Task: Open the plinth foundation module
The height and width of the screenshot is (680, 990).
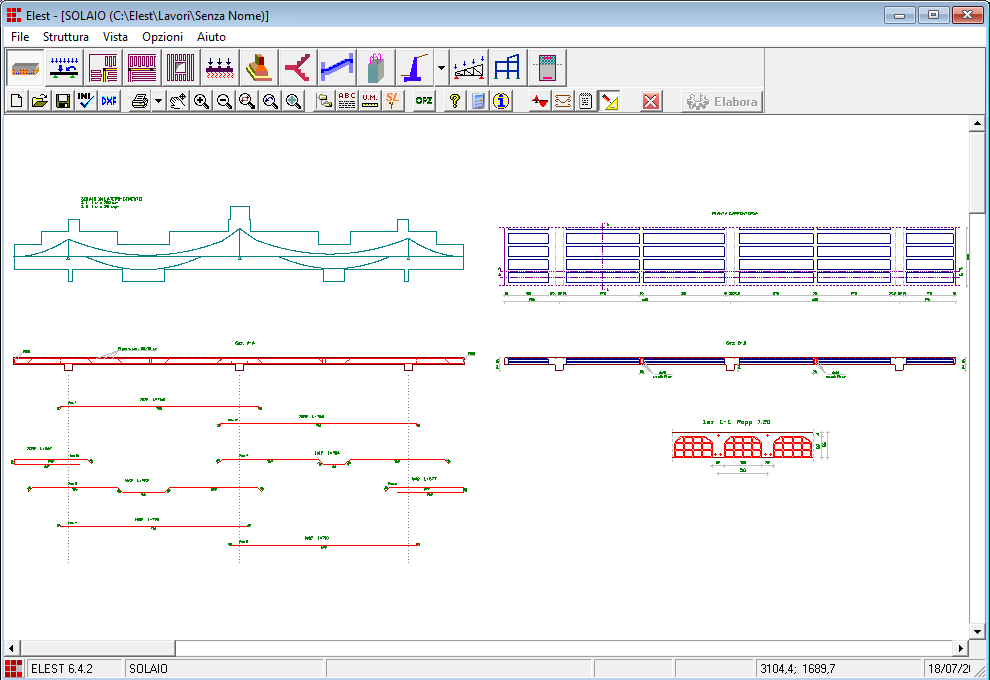Action: 259,68
